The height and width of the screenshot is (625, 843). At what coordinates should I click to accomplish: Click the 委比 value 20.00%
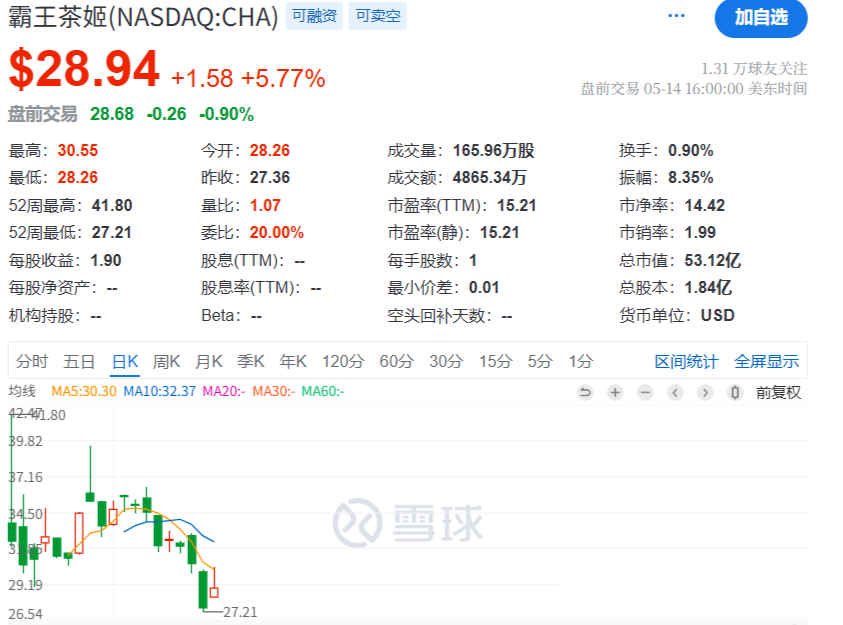[277, 232]
